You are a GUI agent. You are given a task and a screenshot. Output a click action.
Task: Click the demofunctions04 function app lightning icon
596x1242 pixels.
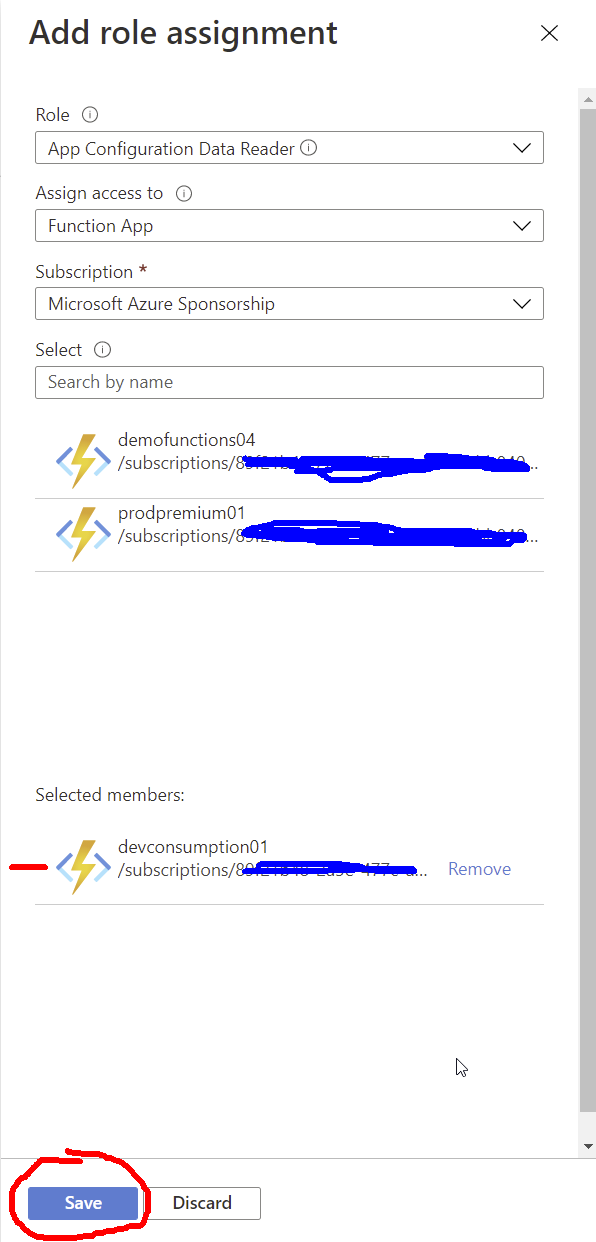coord(83,461)
